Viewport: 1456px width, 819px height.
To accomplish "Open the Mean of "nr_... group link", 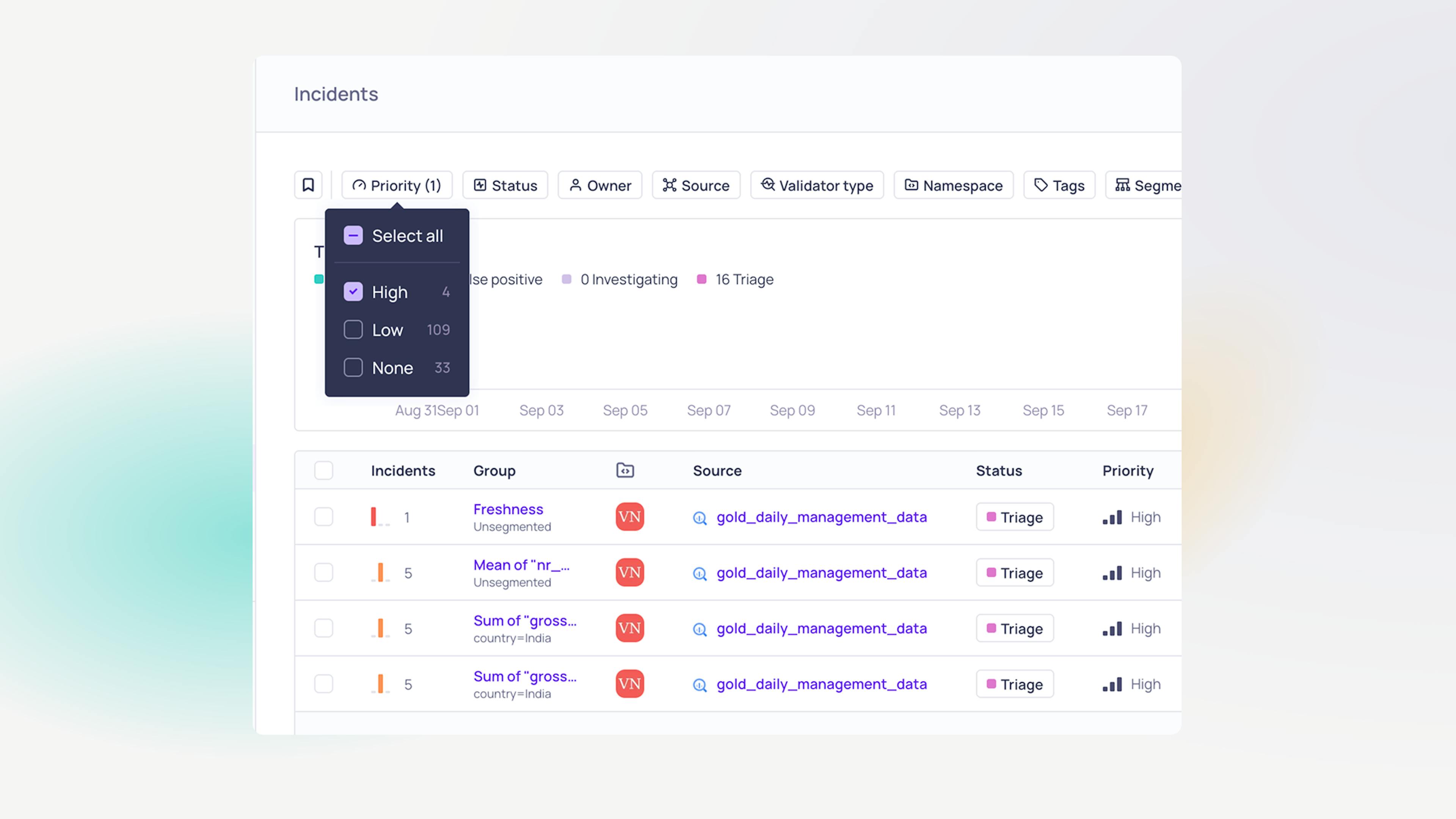I will click(x=522, y=565).
